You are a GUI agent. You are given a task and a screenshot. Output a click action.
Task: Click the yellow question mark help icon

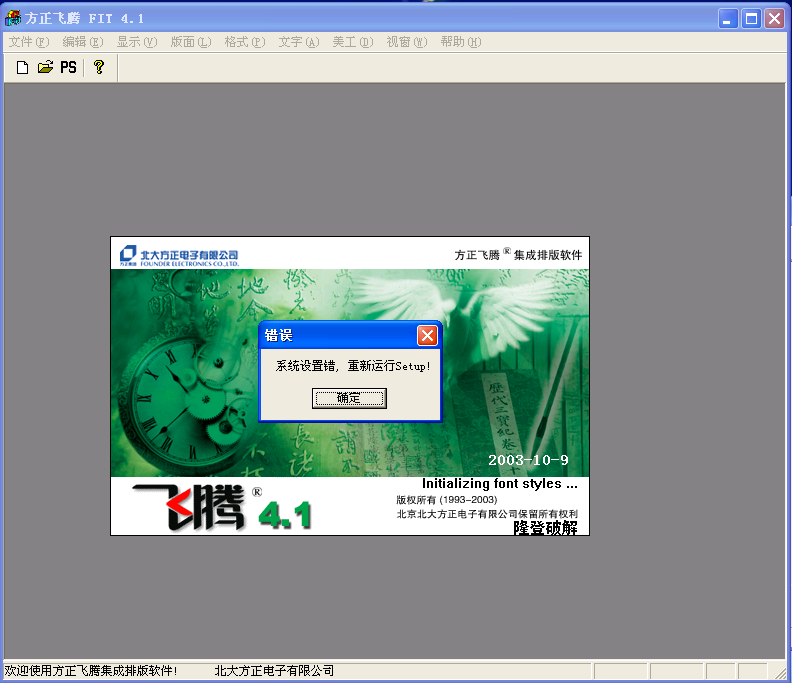tap(99, 67)
